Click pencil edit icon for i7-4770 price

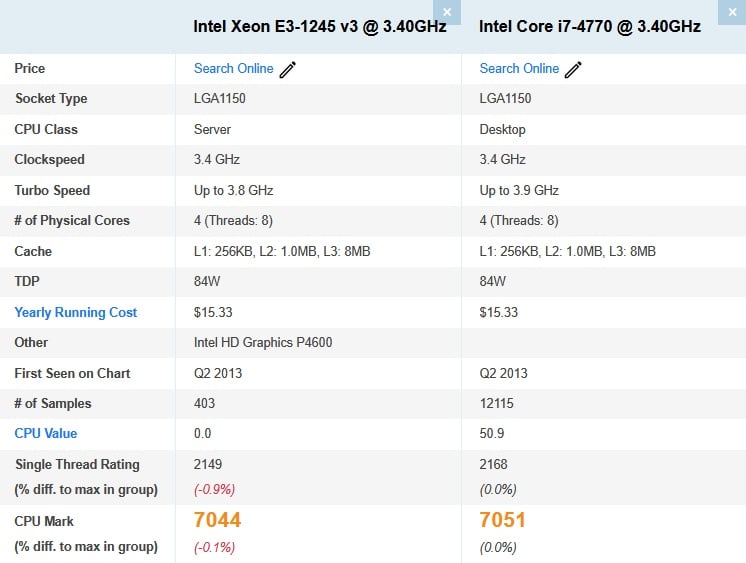click(x=573, y=69)
